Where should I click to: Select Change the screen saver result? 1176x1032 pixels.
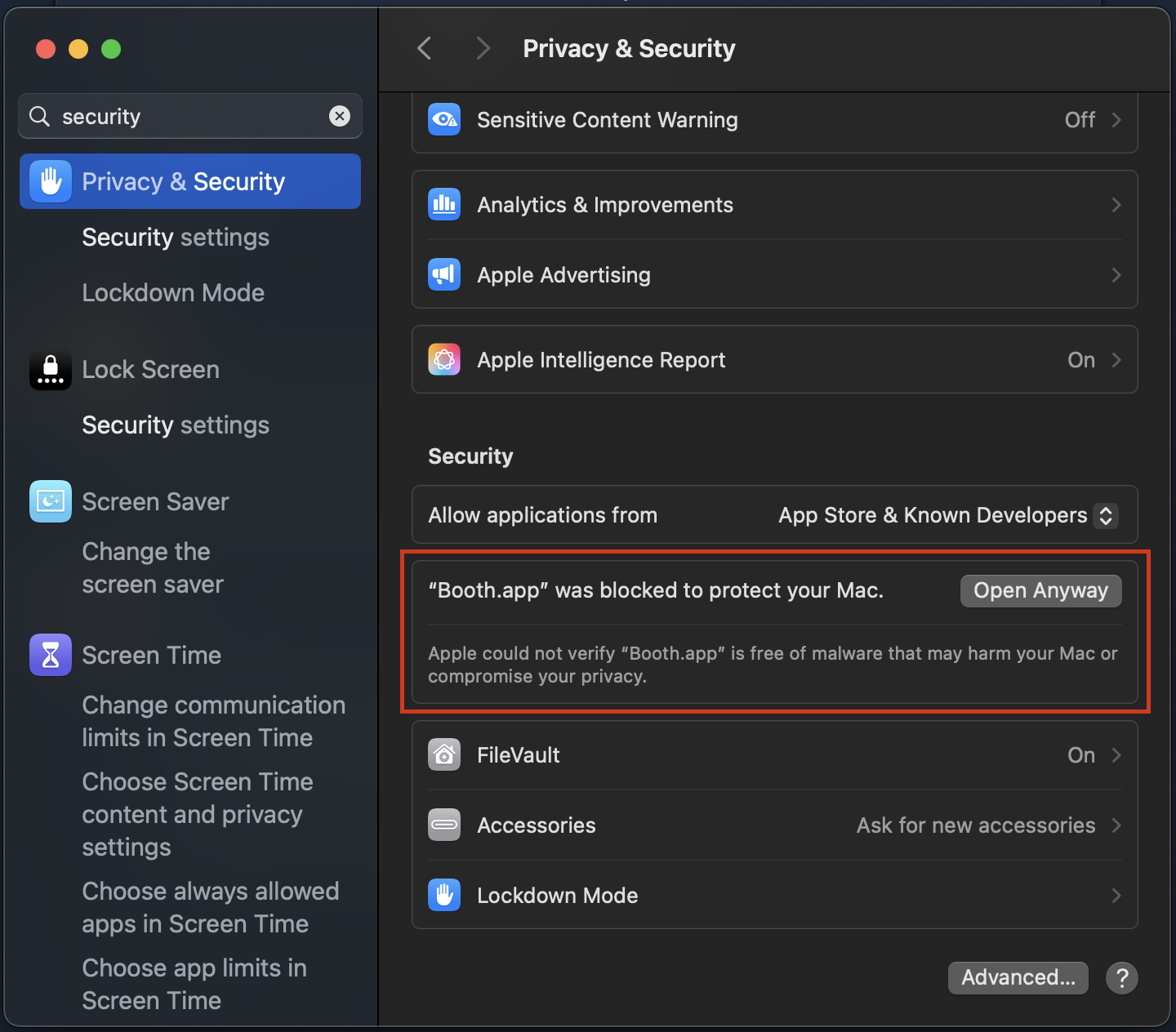(153, 568)
